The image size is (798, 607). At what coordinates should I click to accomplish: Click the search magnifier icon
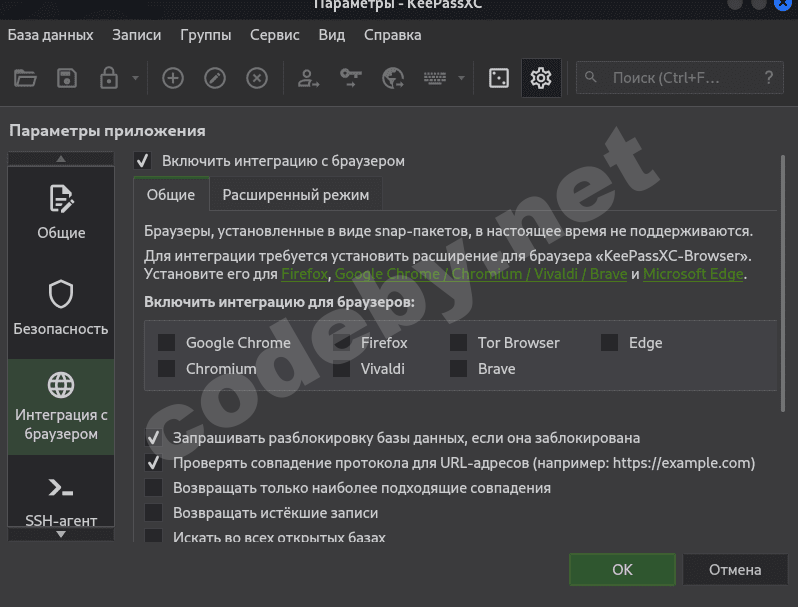[x=590, y=77]
